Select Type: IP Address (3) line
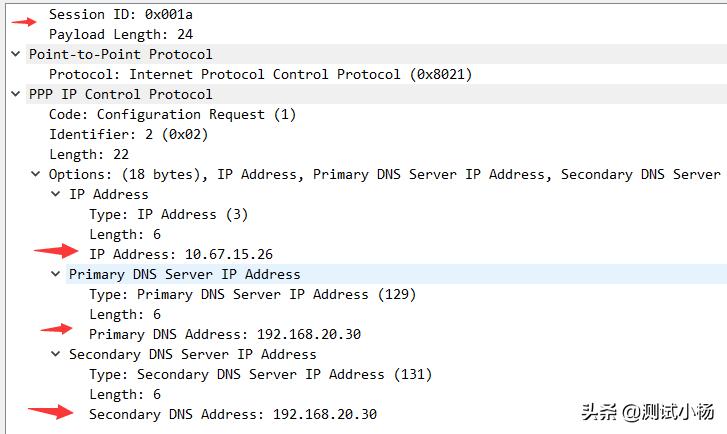The height and width of the screenshot is (434, 727). [x=168, y=214]
